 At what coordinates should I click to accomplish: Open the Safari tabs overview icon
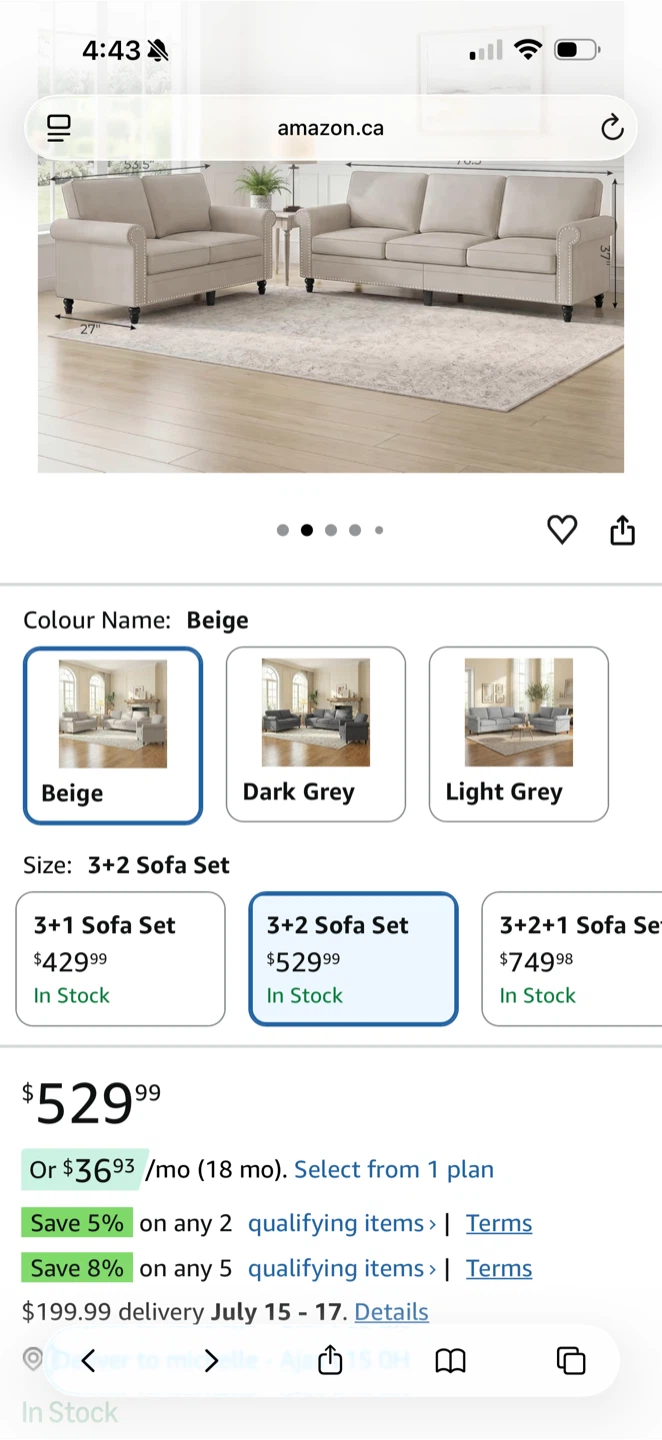click(x=571, y=1360)
